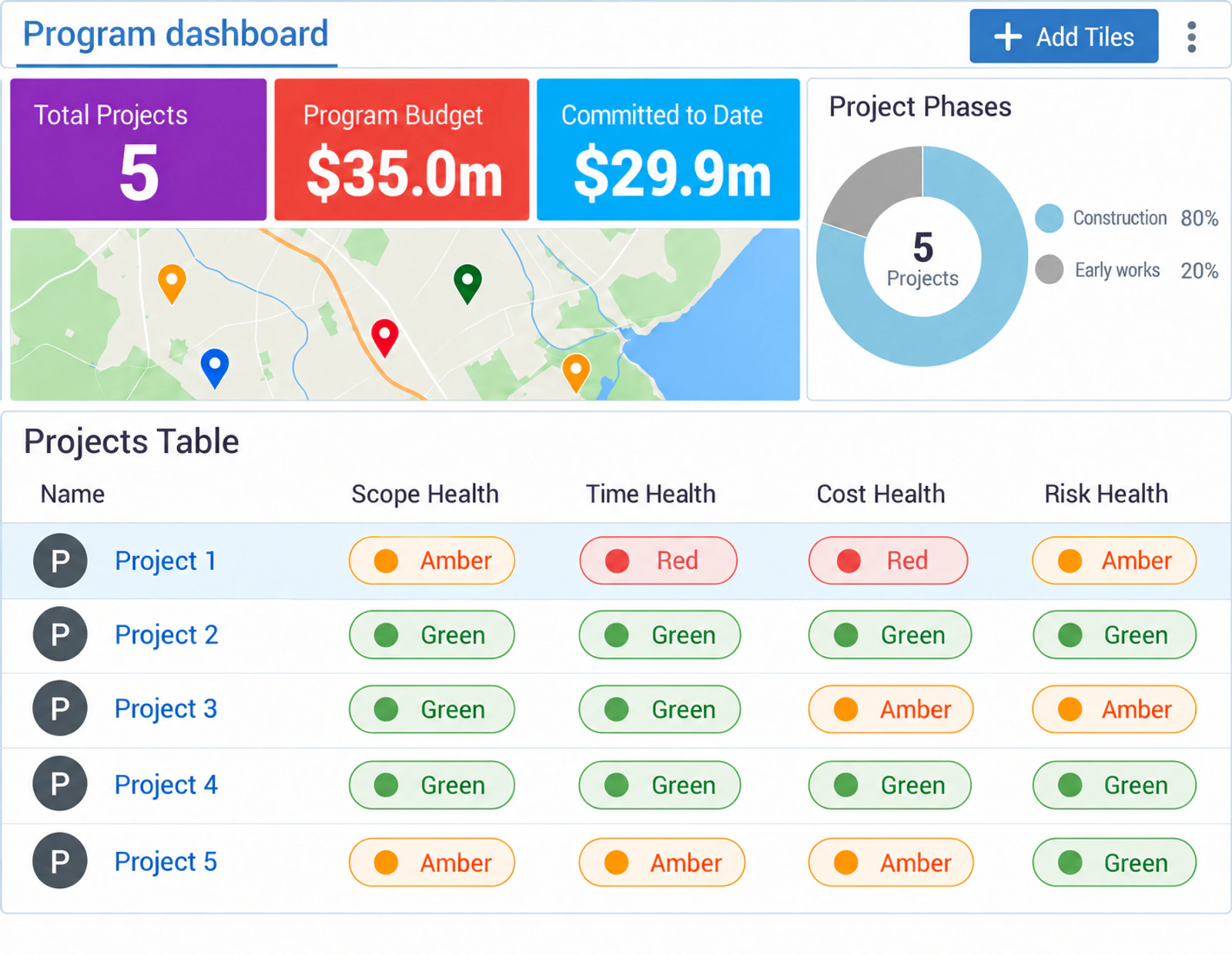Click Project 2's Green Scope Health badge
The height and width of the screenshot is (955, 1232).
[x=432, y=635]
